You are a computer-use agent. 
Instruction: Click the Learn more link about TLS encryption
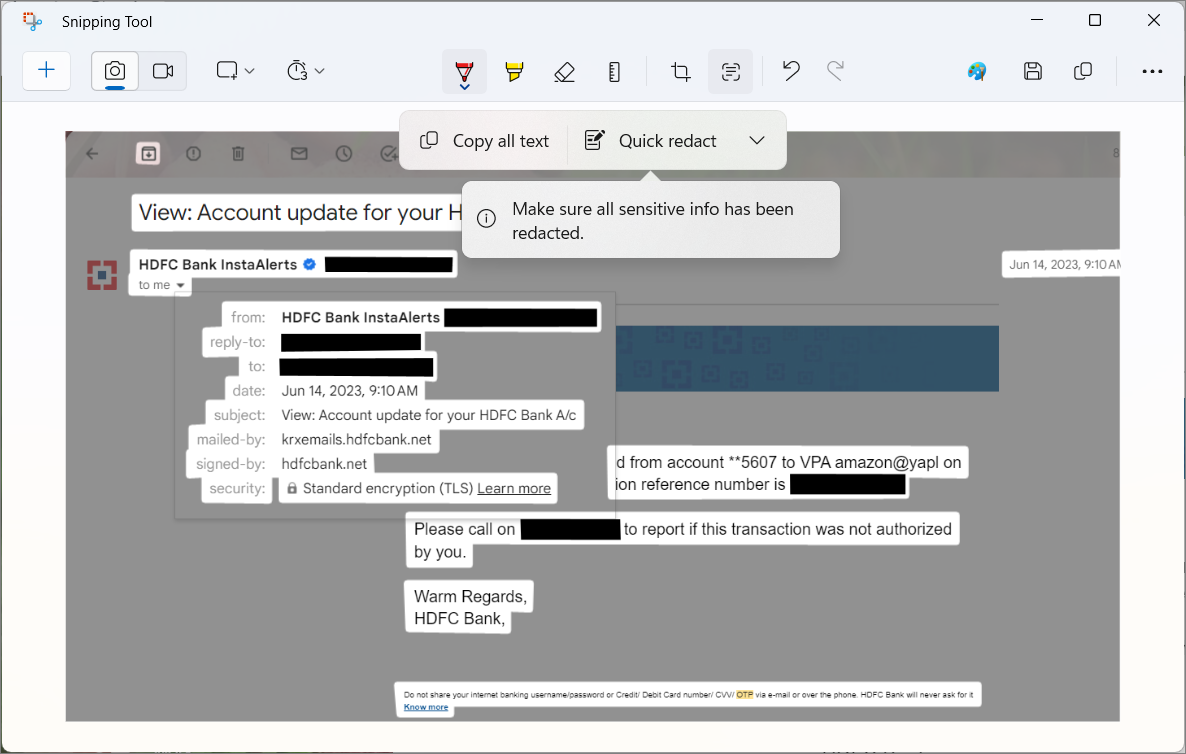click(513, 488)
